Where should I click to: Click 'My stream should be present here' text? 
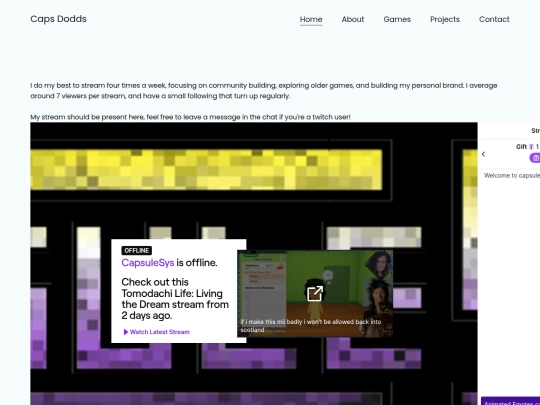[x=190, y=117]
